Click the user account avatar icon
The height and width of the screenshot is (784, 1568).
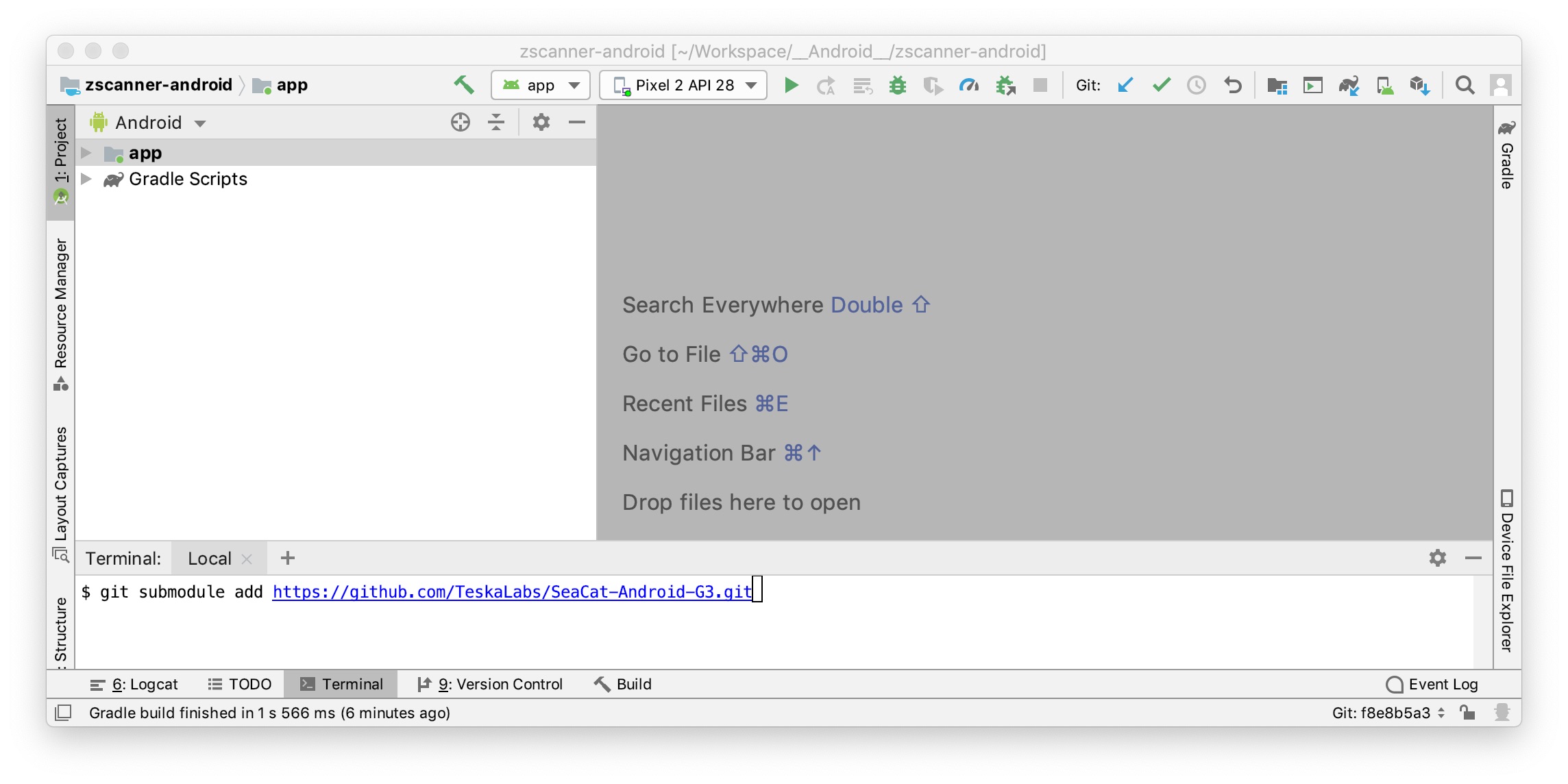pos(1500,85)
